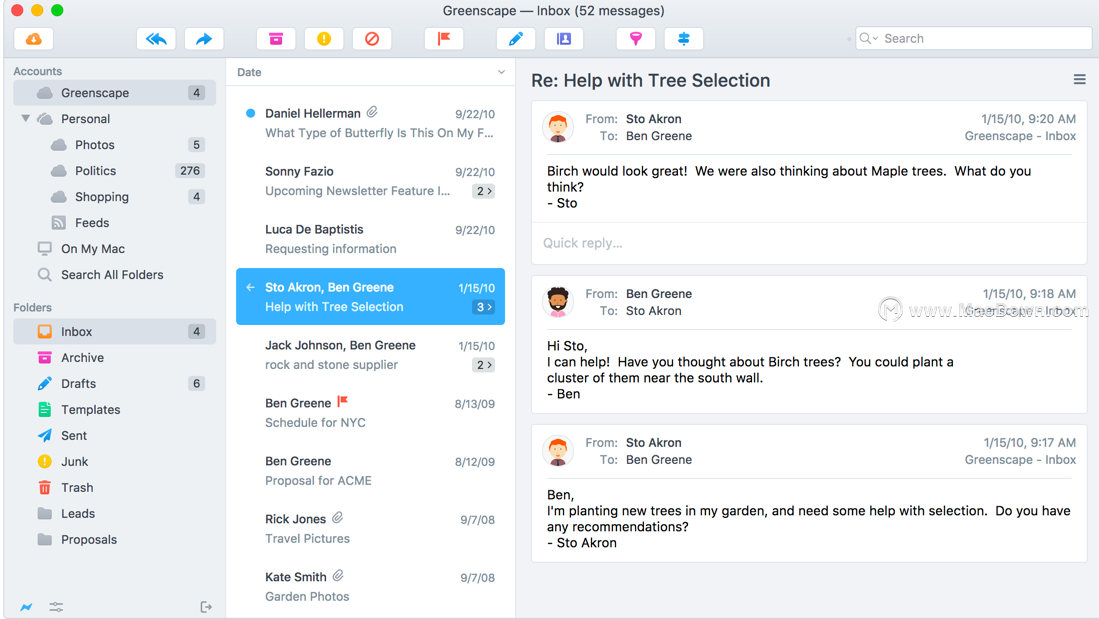Click the Search field
Image resolution: width=1099 pixels, height=619 pixels.
click(x=974, y=39)
